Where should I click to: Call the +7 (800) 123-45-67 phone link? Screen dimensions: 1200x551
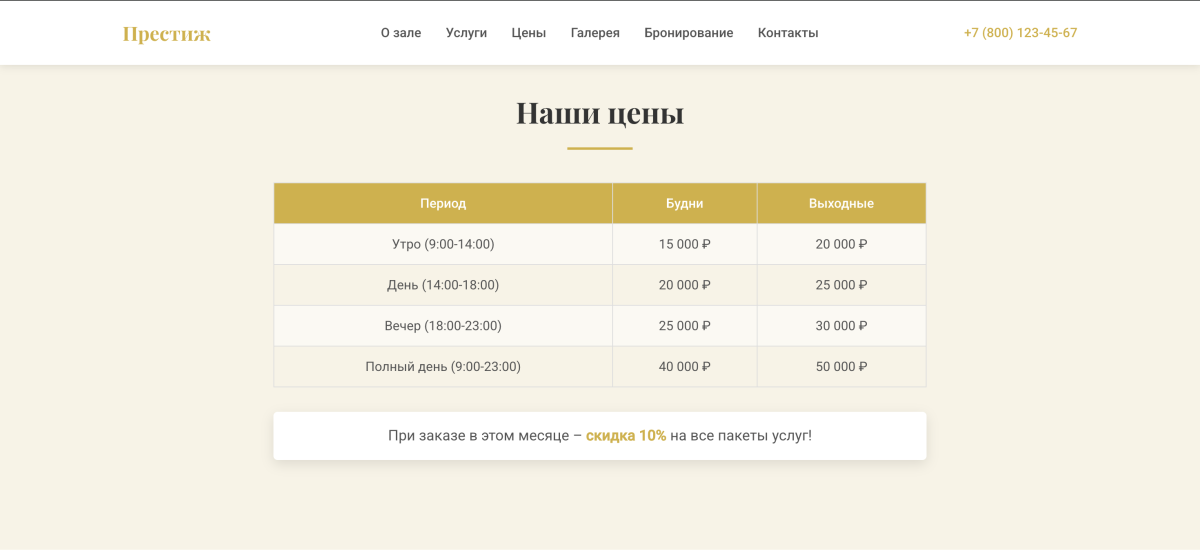point(1020,33)
